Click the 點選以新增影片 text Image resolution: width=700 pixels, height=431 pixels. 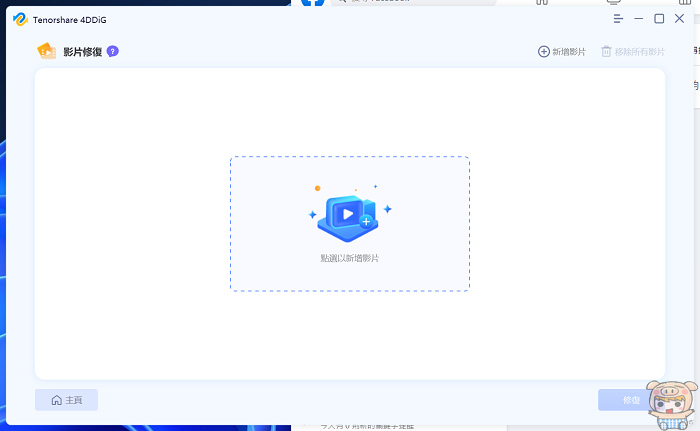349,258
